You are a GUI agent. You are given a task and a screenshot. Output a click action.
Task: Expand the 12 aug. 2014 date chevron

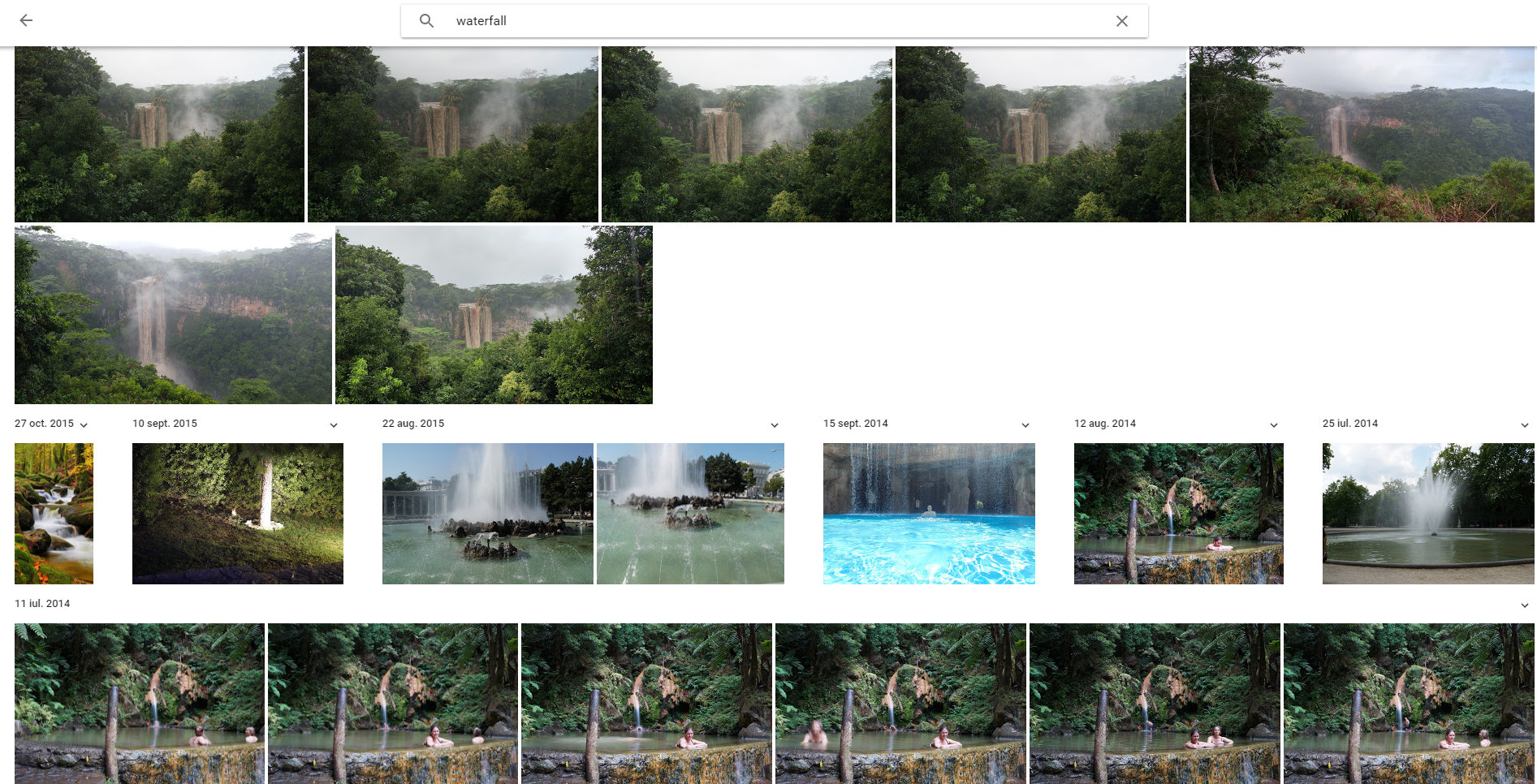coord(1274,425)
